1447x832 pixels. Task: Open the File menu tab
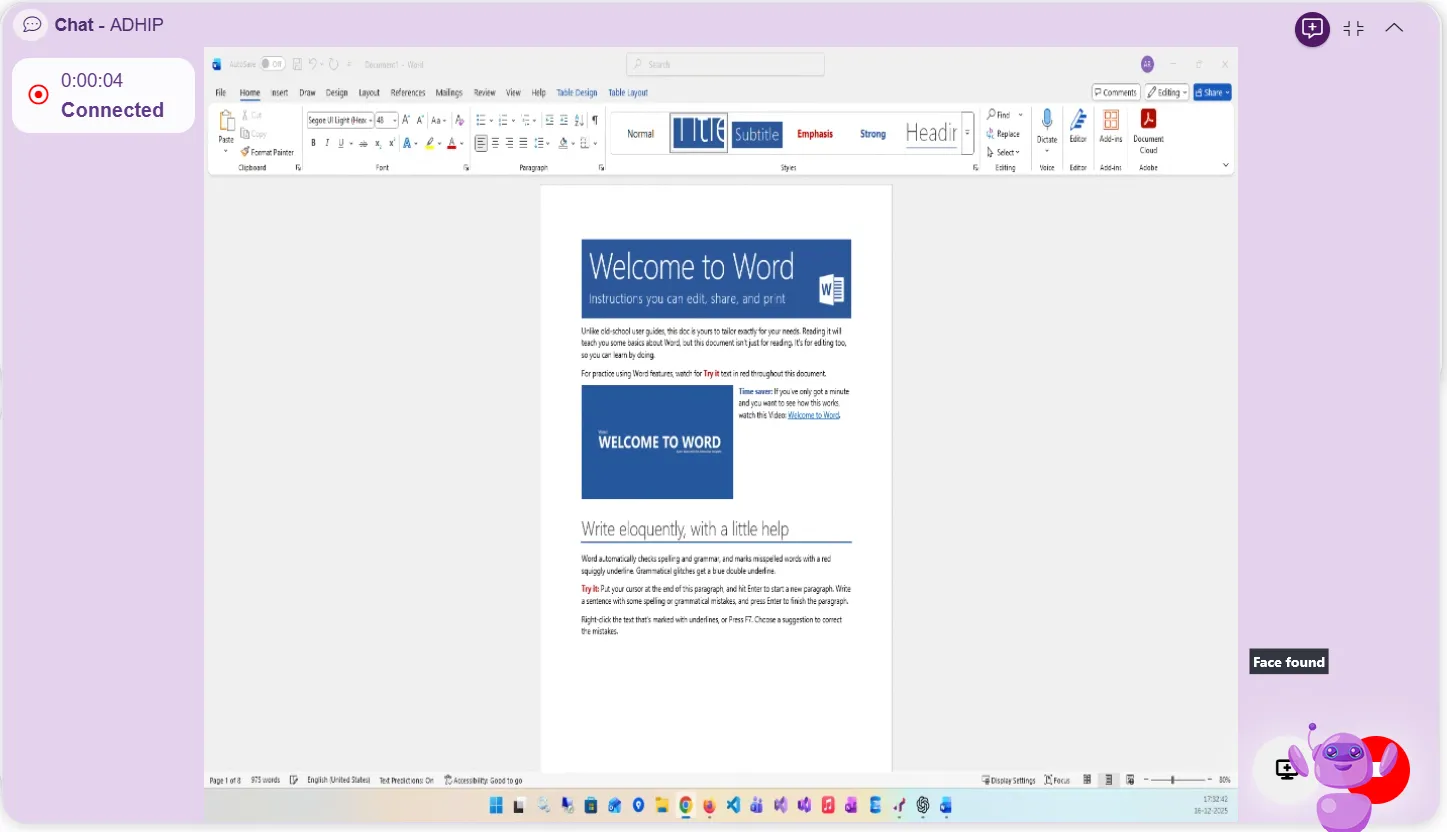221,93
